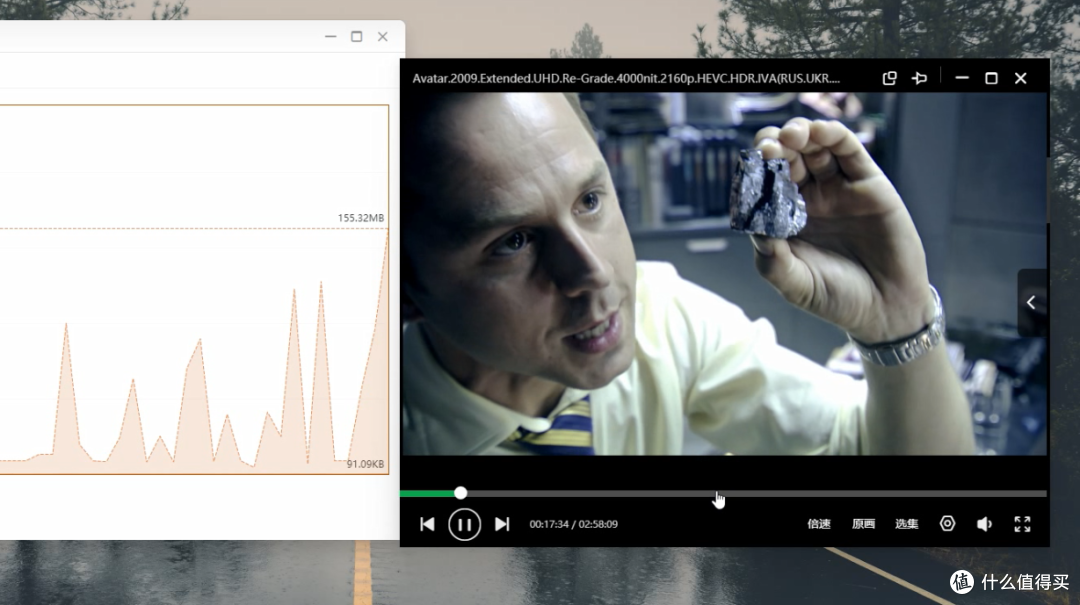Viewport: 1080px width, 605px height.
Task: Open the 倍速 playback speed menu
Action: (x=819, y=524)
